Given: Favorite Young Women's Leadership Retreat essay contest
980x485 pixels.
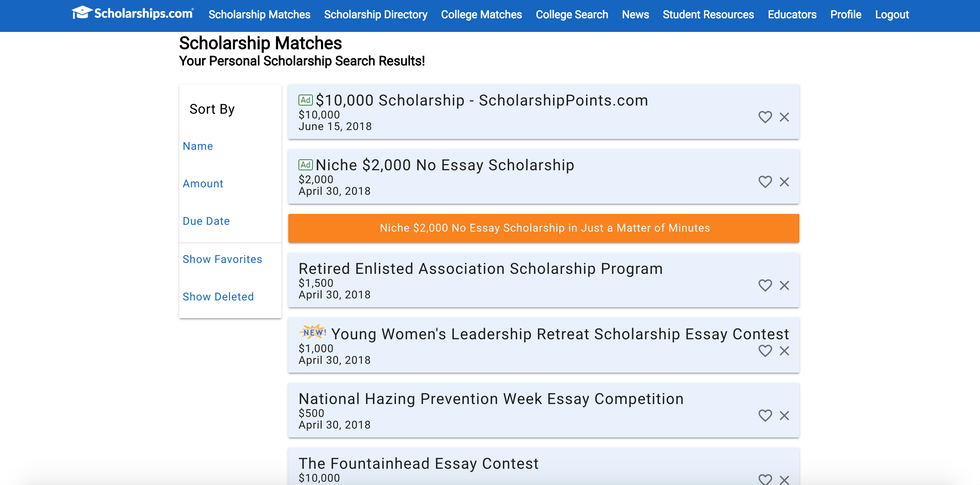Looking at the screenshot, I should pyautogui.click(x=765, y=351).
